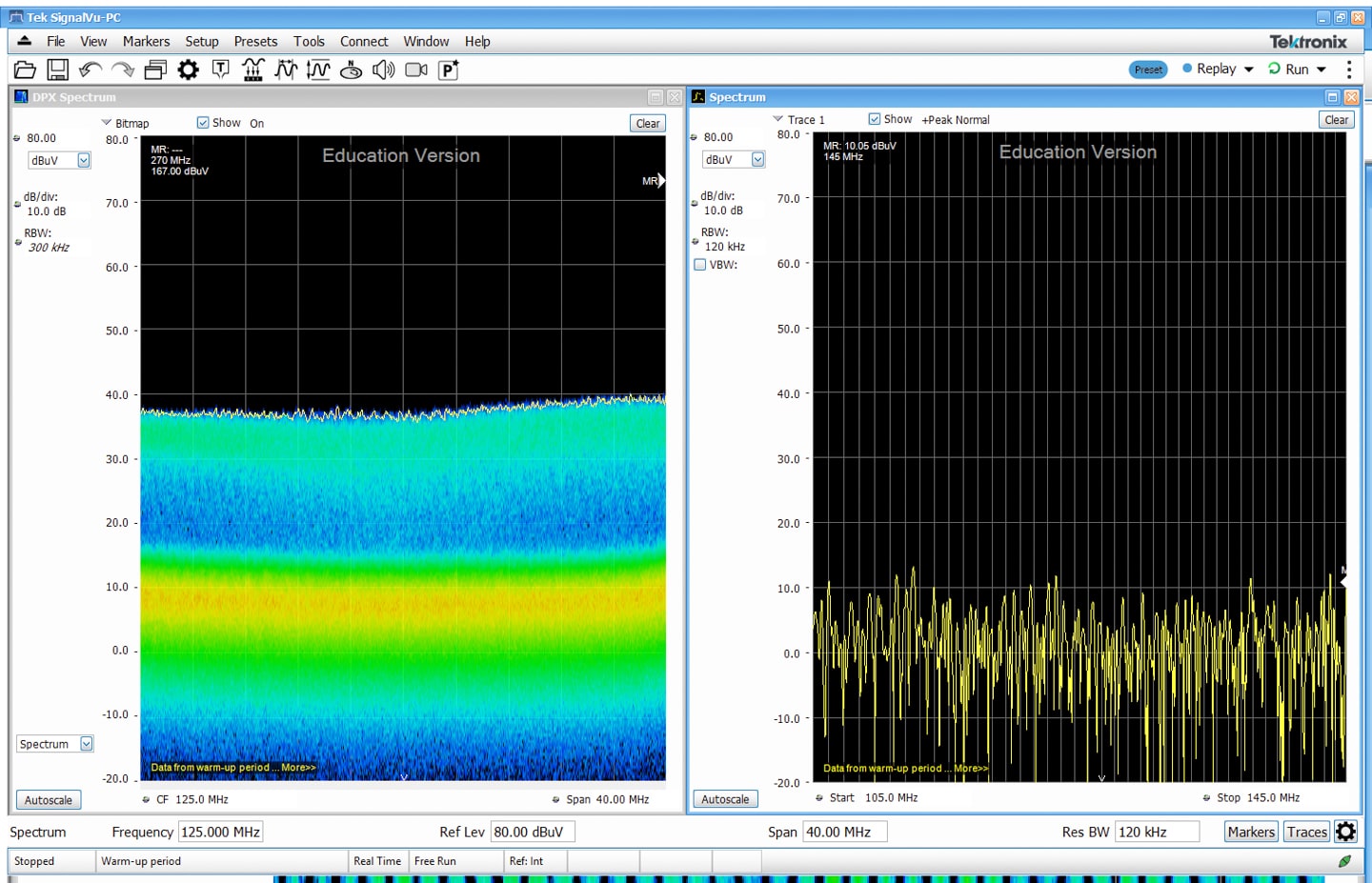
Task: Click the knob icon beside Span 40.00 MHz
Action: (555, 800)
